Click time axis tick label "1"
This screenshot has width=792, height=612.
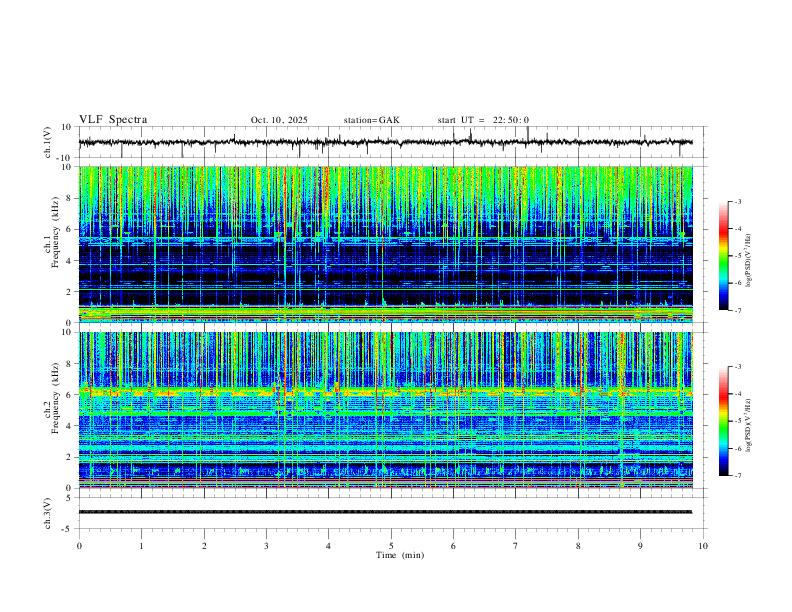click(141, 546)
